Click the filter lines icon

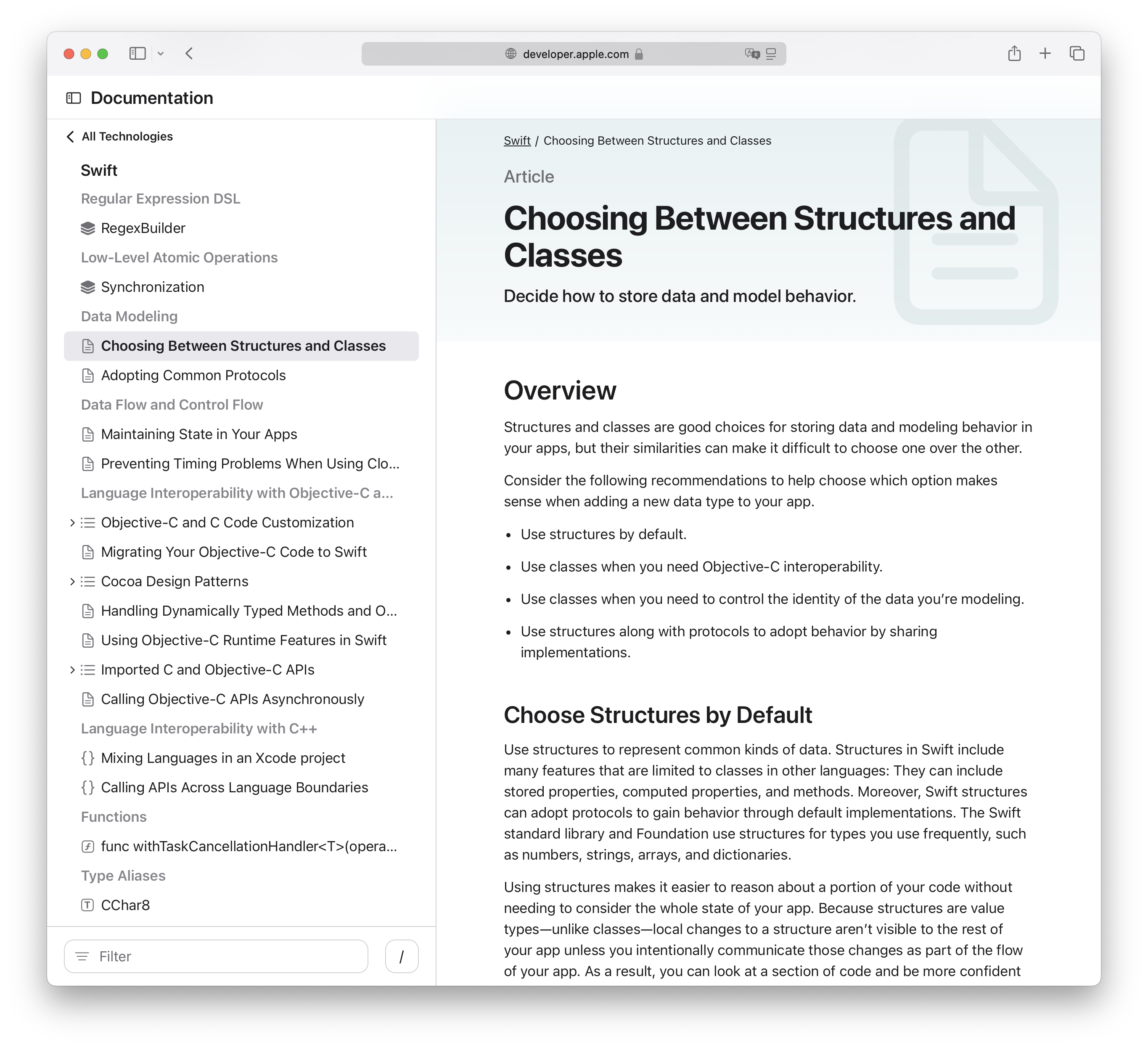click(x=82, y=956)
